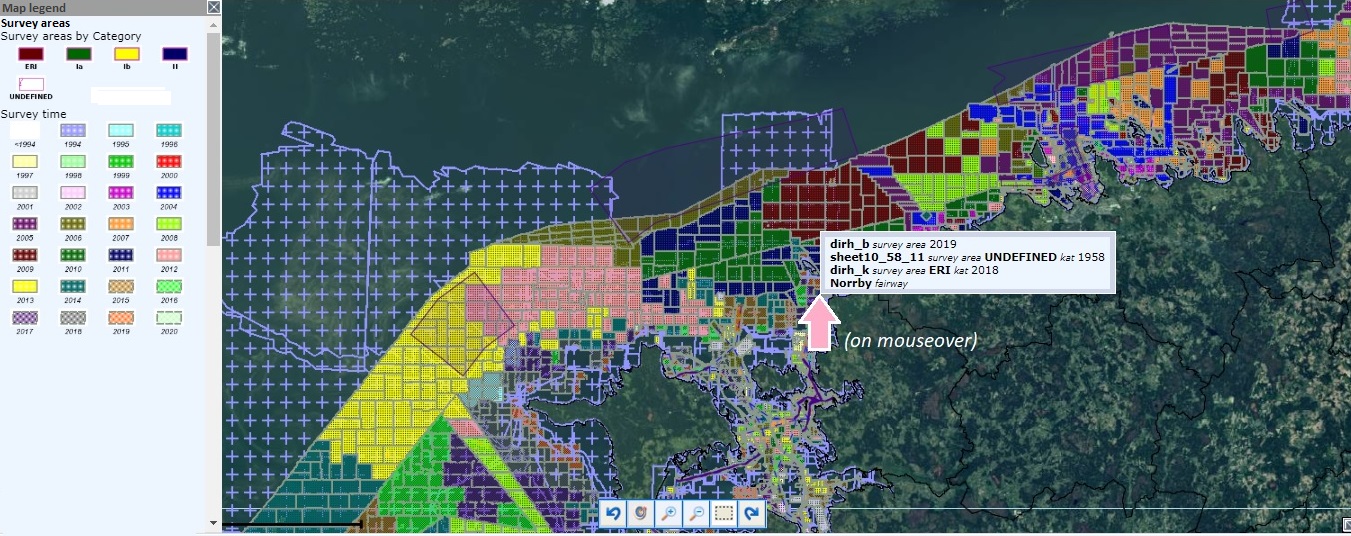This screenshot has height=536, width=1351.
Task: Click the 1997 survey time swatch
Action: [24, 161]
